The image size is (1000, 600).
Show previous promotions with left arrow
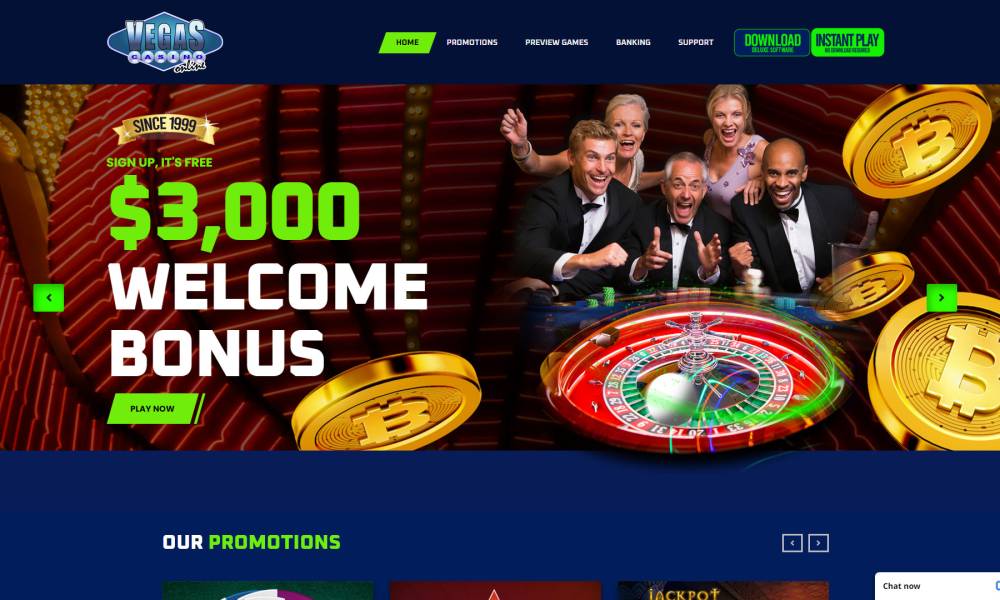click(x=792, y=543)
